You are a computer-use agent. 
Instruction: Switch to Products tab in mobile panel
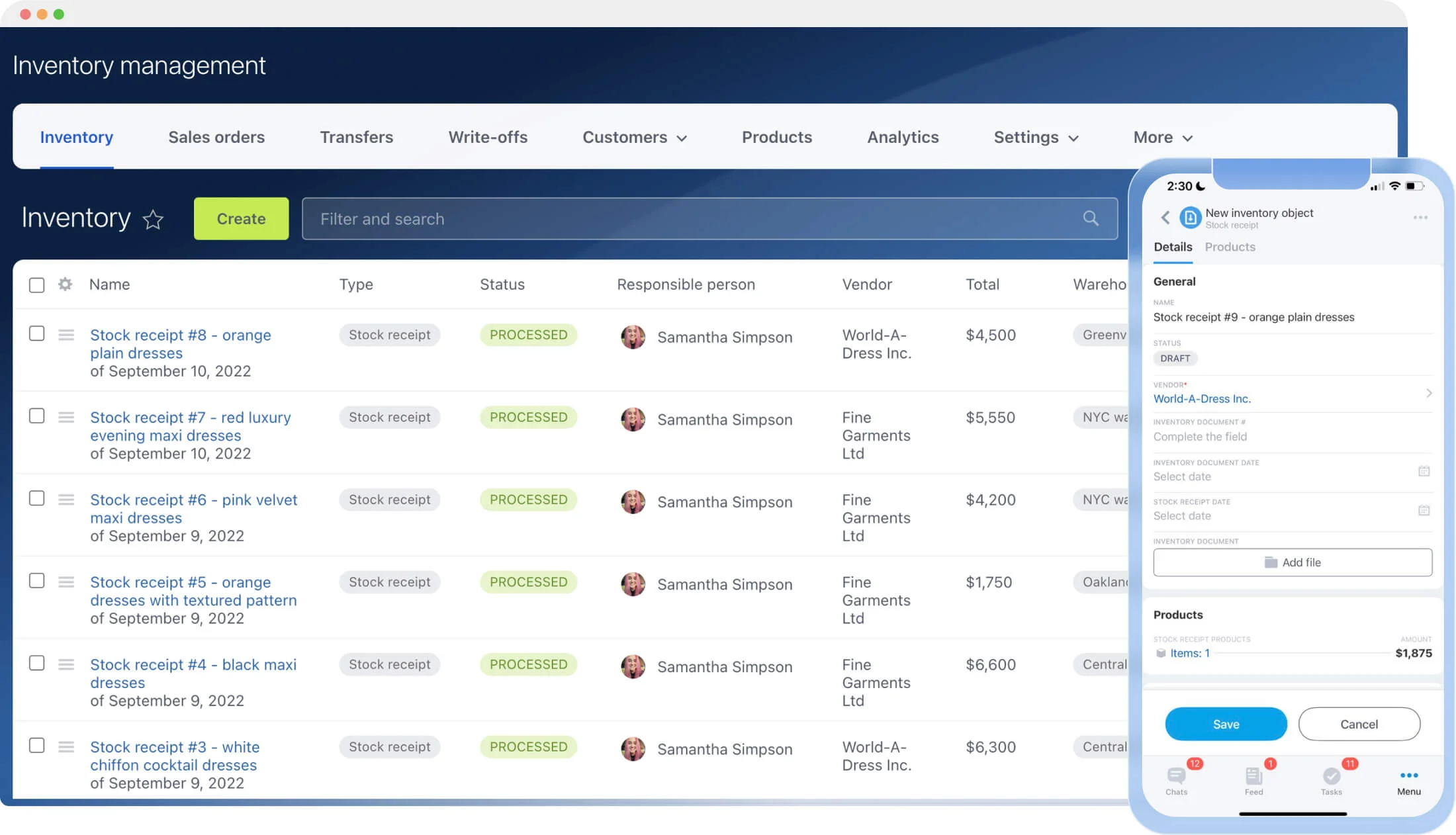[x=1230, y=247]
